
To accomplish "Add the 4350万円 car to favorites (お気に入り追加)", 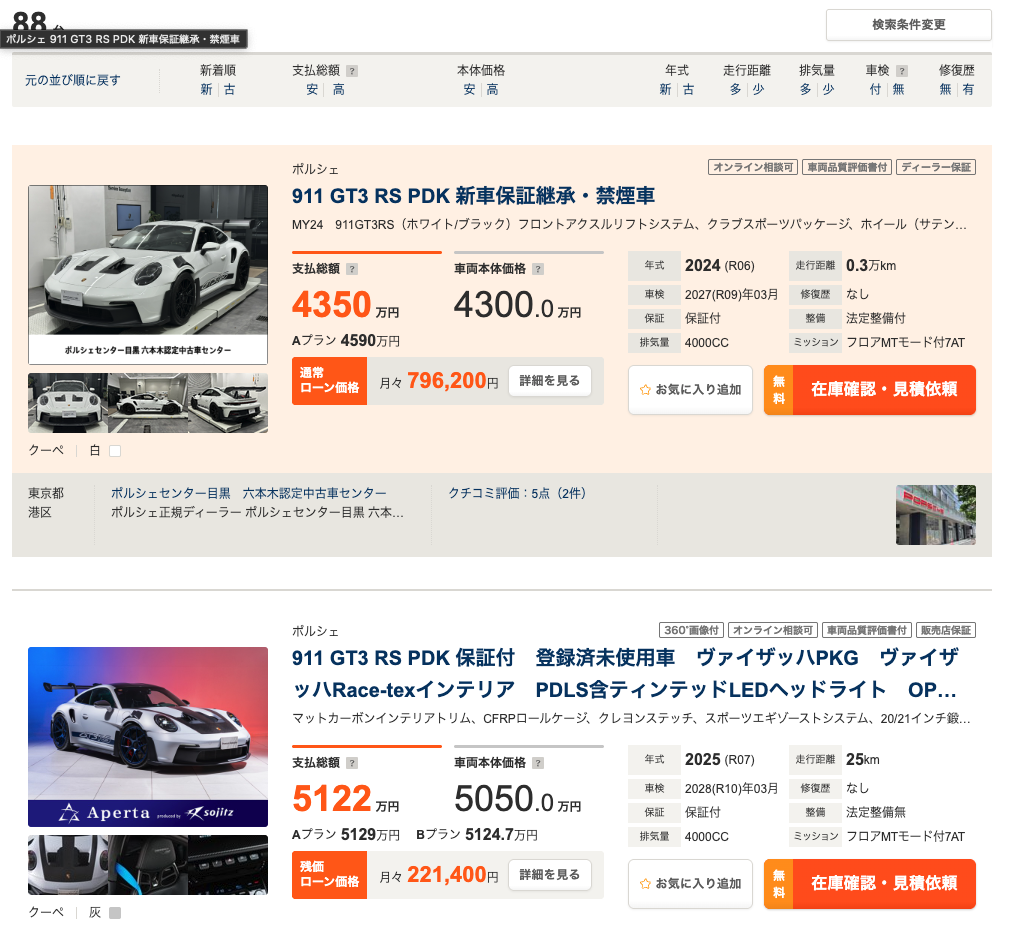I will point(690,390).
